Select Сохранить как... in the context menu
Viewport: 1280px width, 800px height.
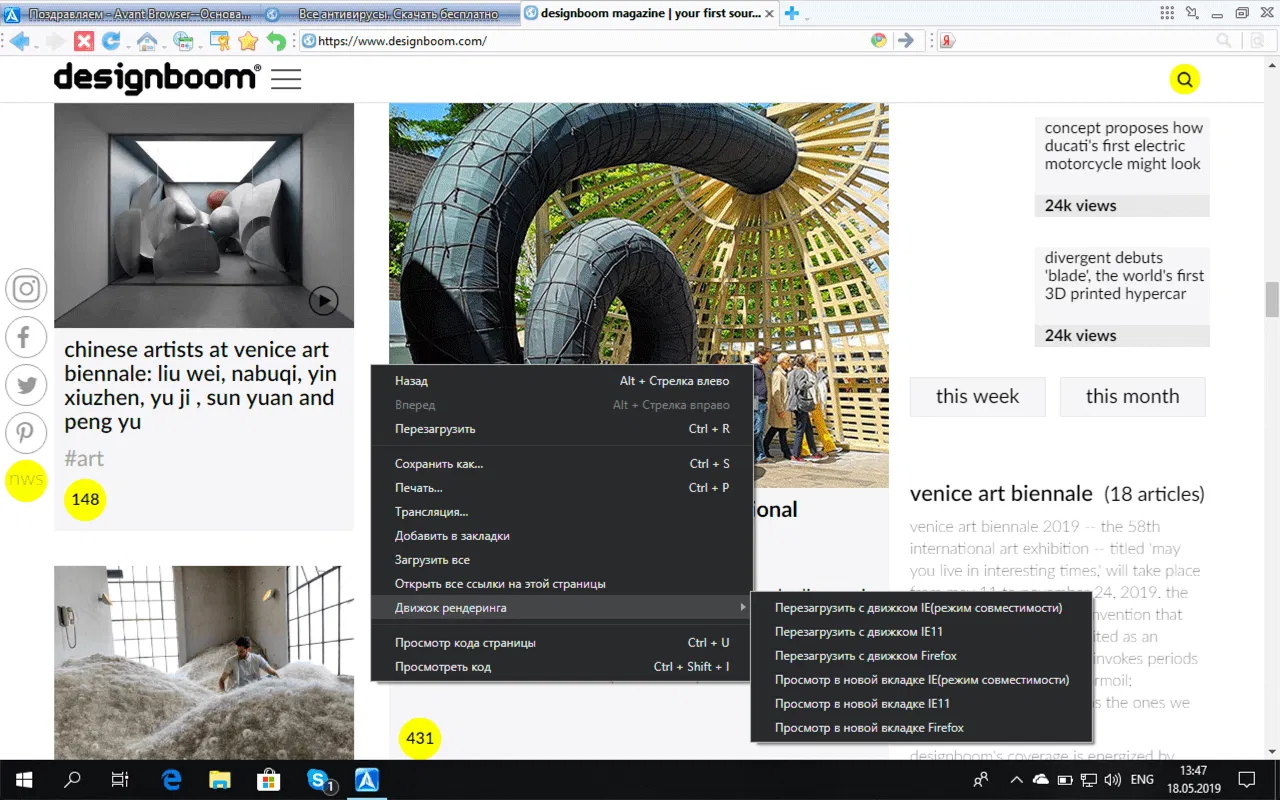pyautogui.click(x=561, y=464)
